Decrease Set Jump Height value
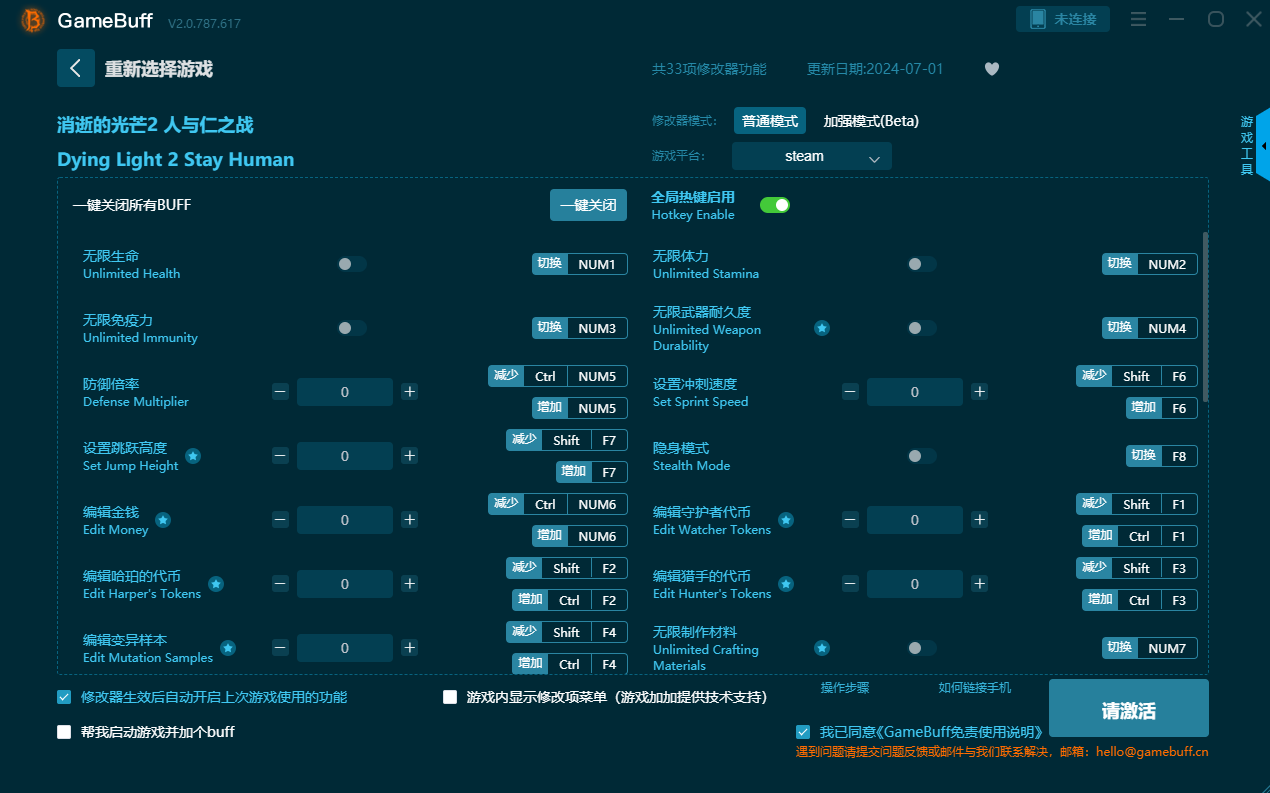The width and height of the screenshot is (1270, 793). [x=280, y=456]
